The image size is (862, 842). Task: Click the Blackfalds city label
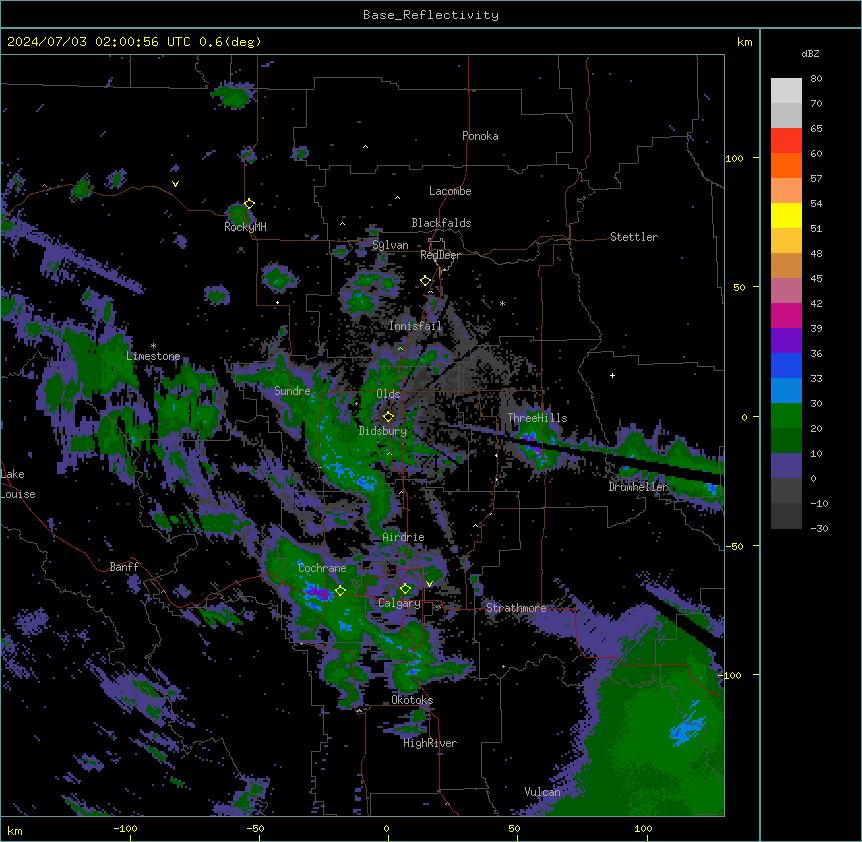point(441,223)
